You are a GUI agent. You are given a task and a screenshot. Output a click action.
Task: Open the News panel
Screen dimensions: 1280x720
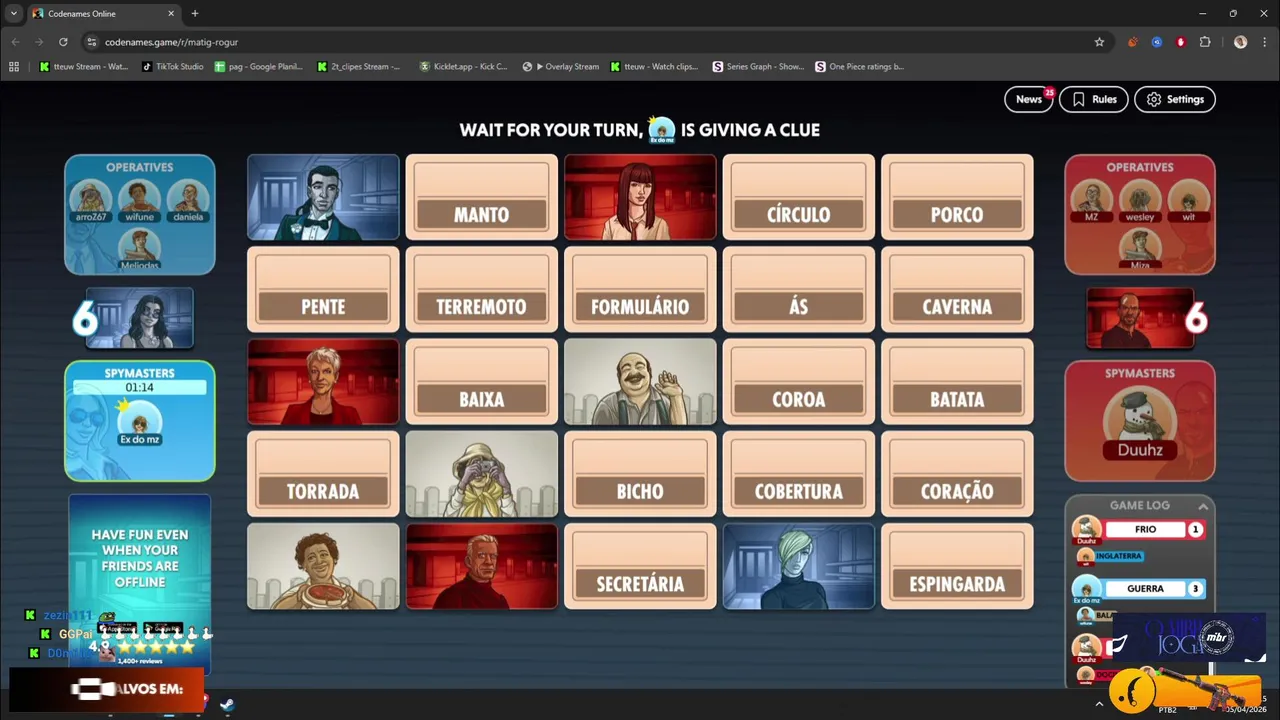tap(1029, 99)
